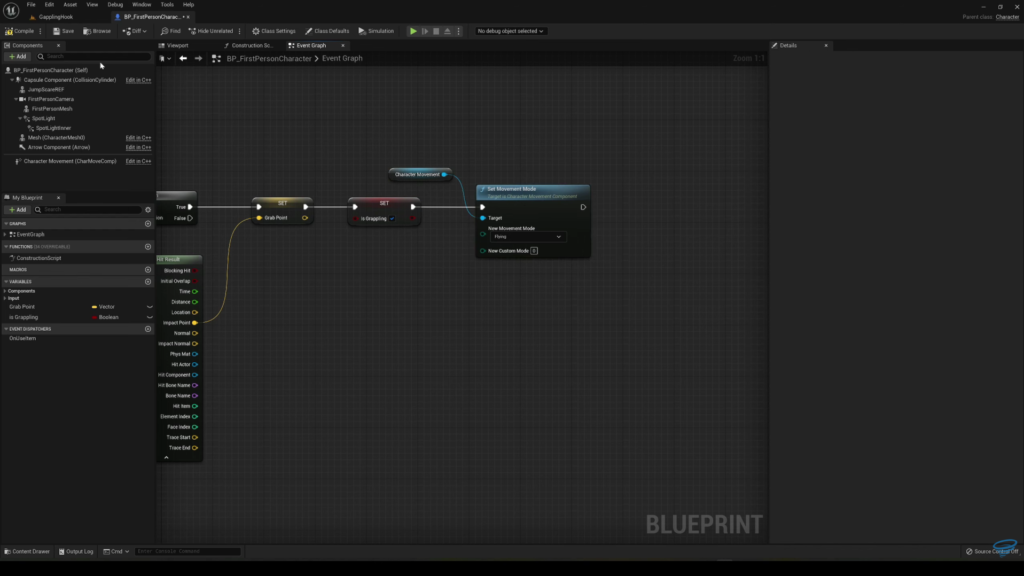Open the Help menu
Screen dimensions: 1024x576
point(188,5)
